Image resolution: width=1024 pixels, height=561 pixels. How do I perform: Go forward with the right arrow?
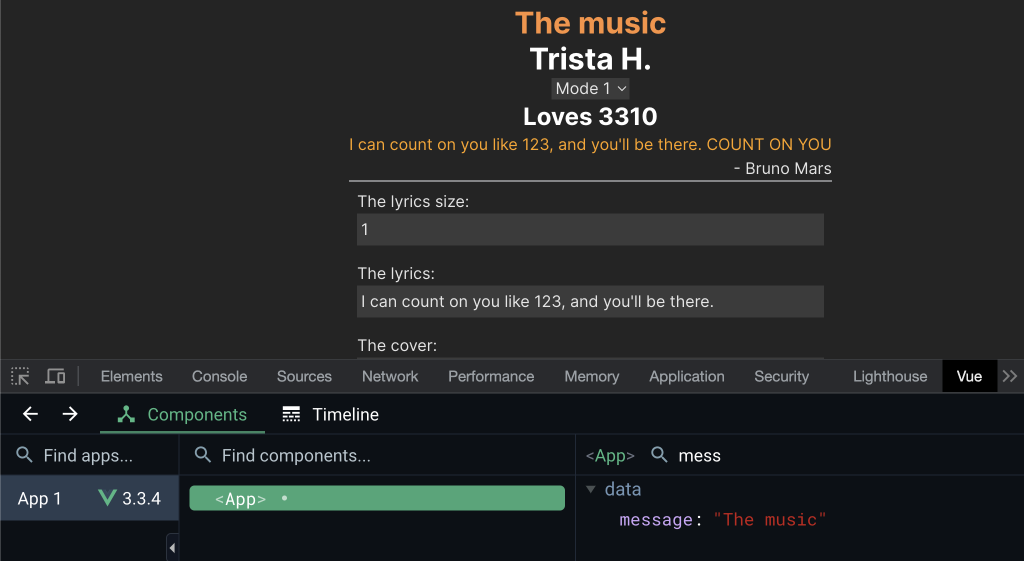tap(70, 414)
